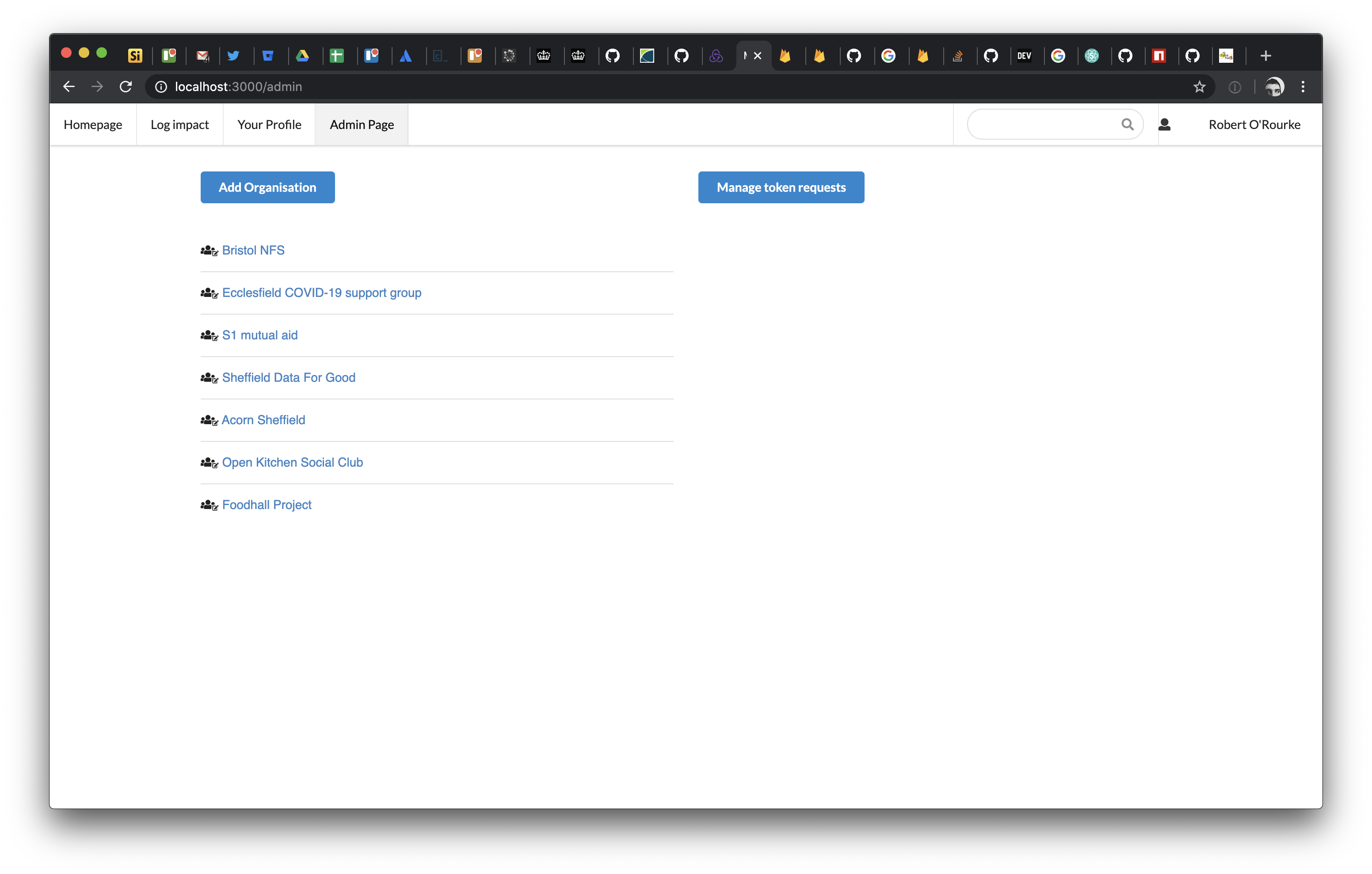The height and width of the screenshot is (874, 1372).
Task: Reload the page with refresh icon
Action: (126, 87)
